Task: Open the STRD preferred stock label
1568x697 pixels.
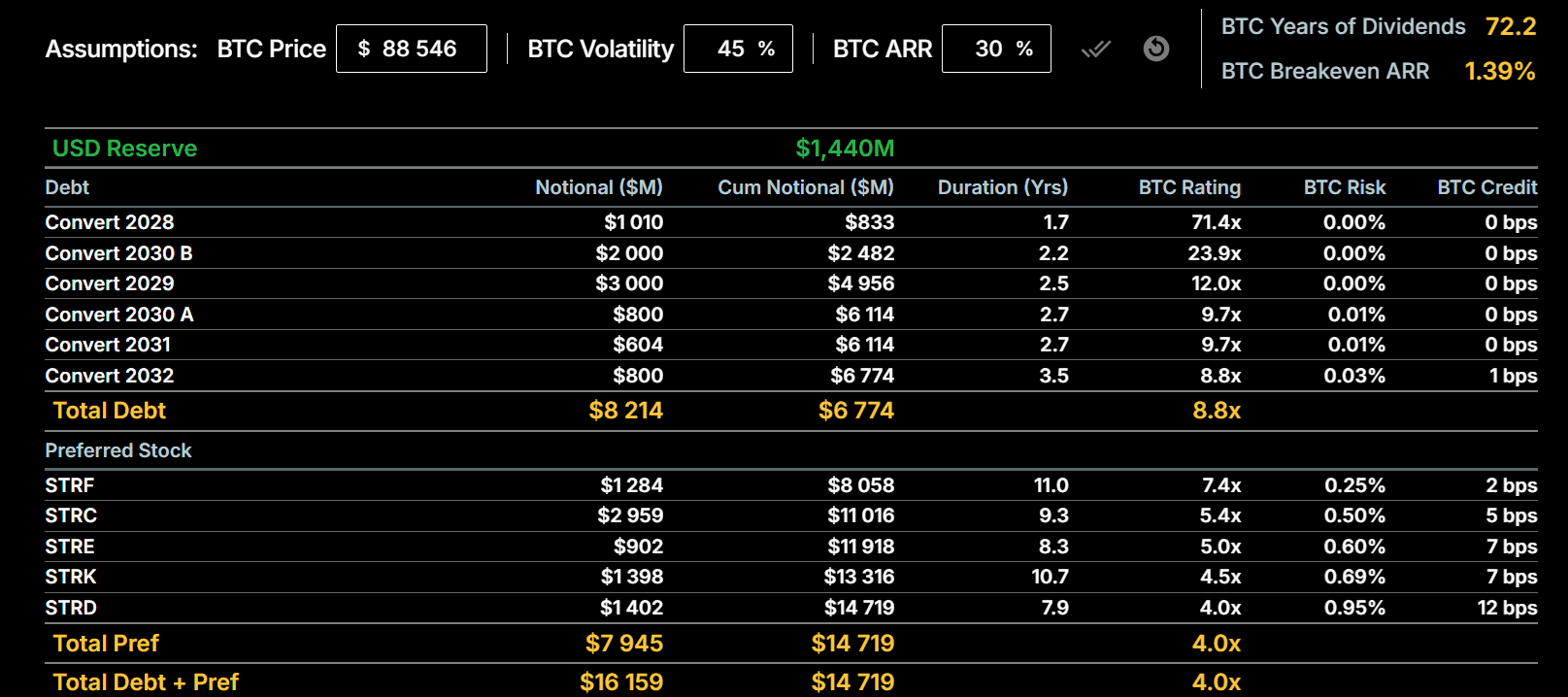Action: 71,608
